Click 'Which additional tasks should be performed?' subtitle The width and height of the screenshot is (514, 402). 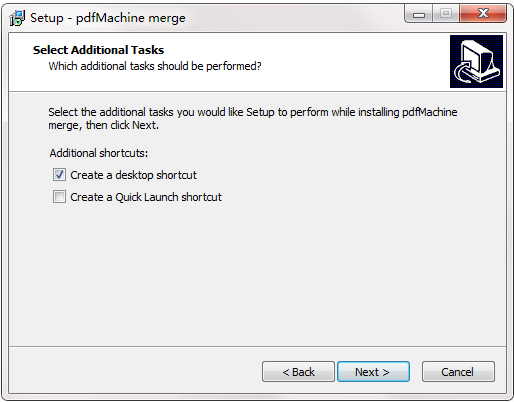click(155, 66)
